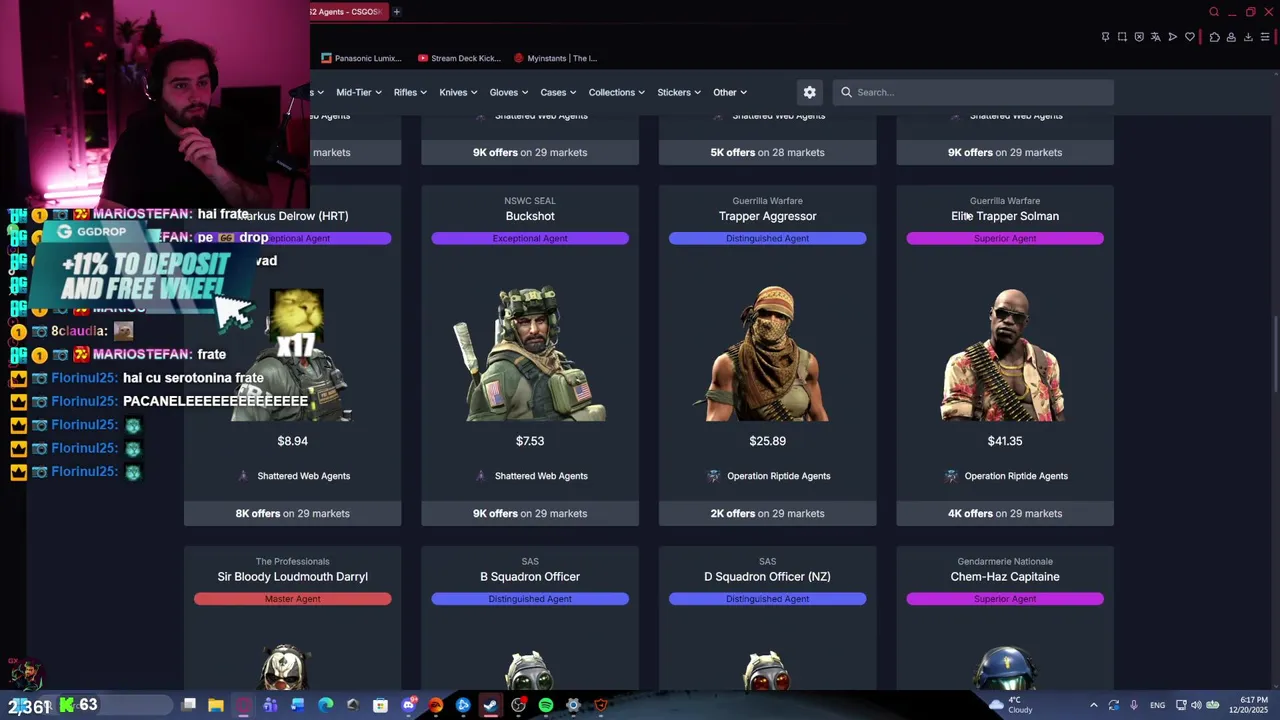1280x720 pixels.
Task: Click the $41.35 price text
Action: [x=1005, y=441]
